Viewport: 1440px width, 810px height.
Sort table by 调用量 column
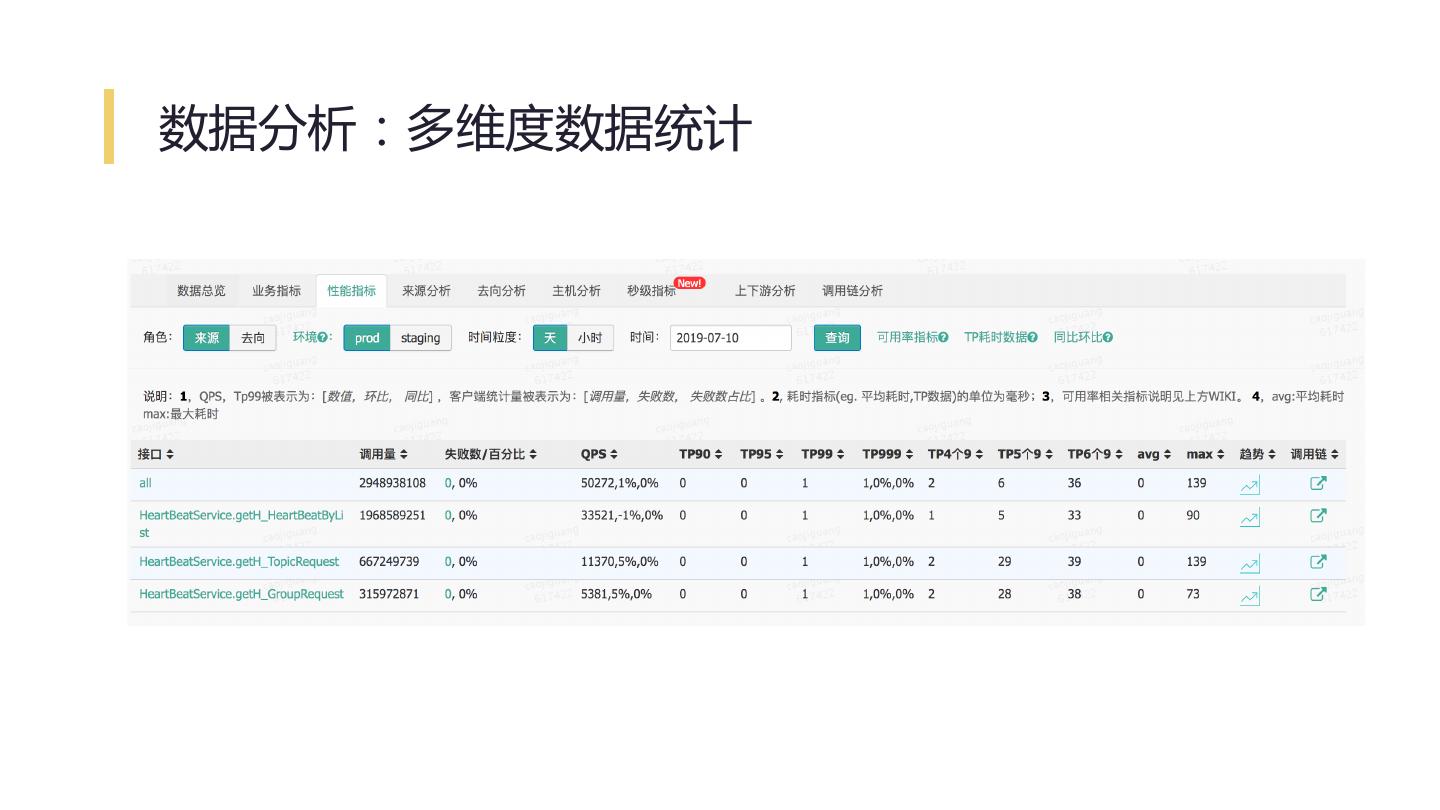click(383, 454)
